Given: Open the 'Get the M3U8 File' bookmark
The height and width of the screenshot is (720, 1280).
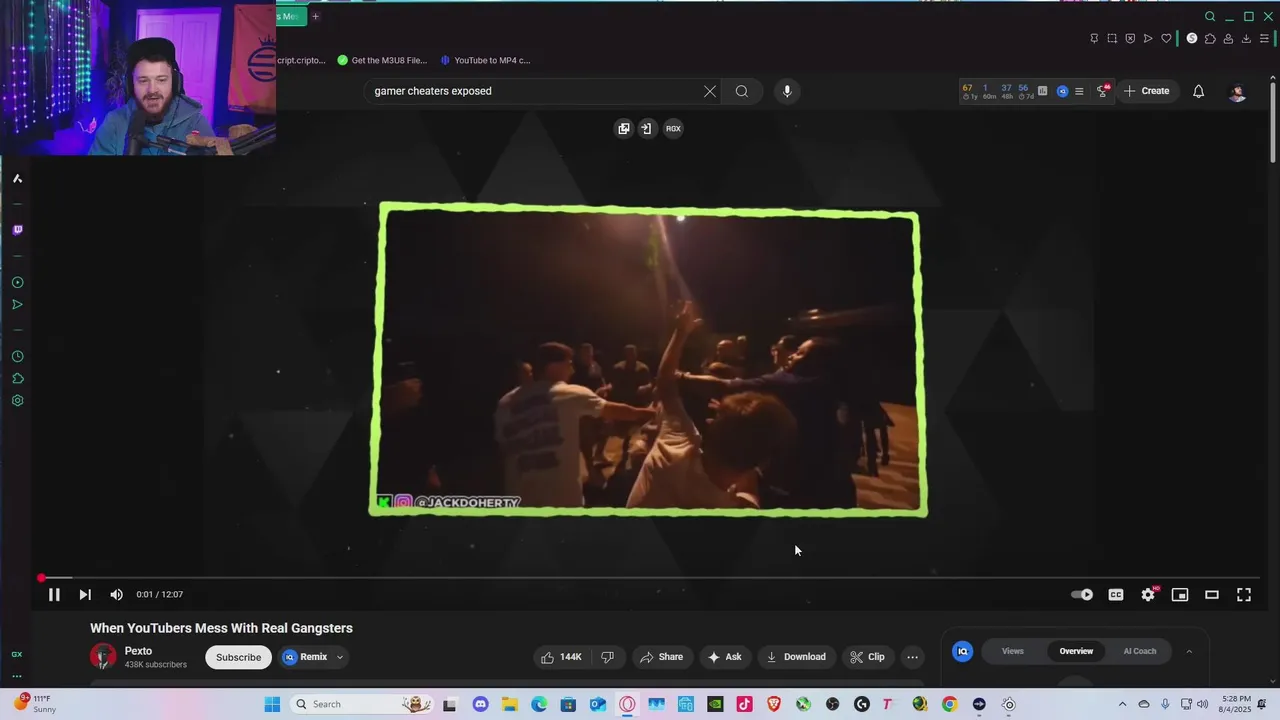Looking at the screenshot, I should click(x=383, y=60).
